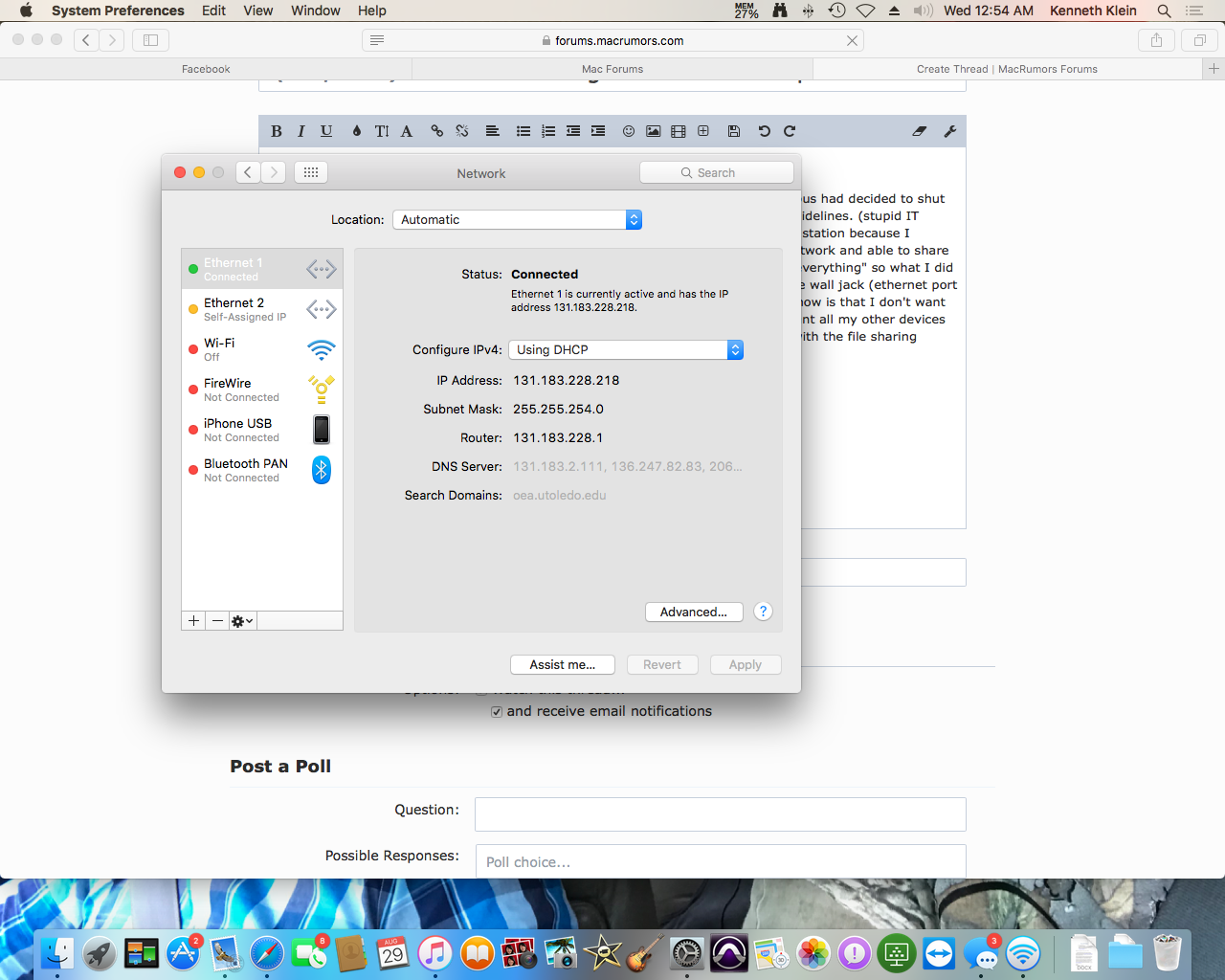Show all preferences grid button
1225x980 pixels.
click(311, 172)
